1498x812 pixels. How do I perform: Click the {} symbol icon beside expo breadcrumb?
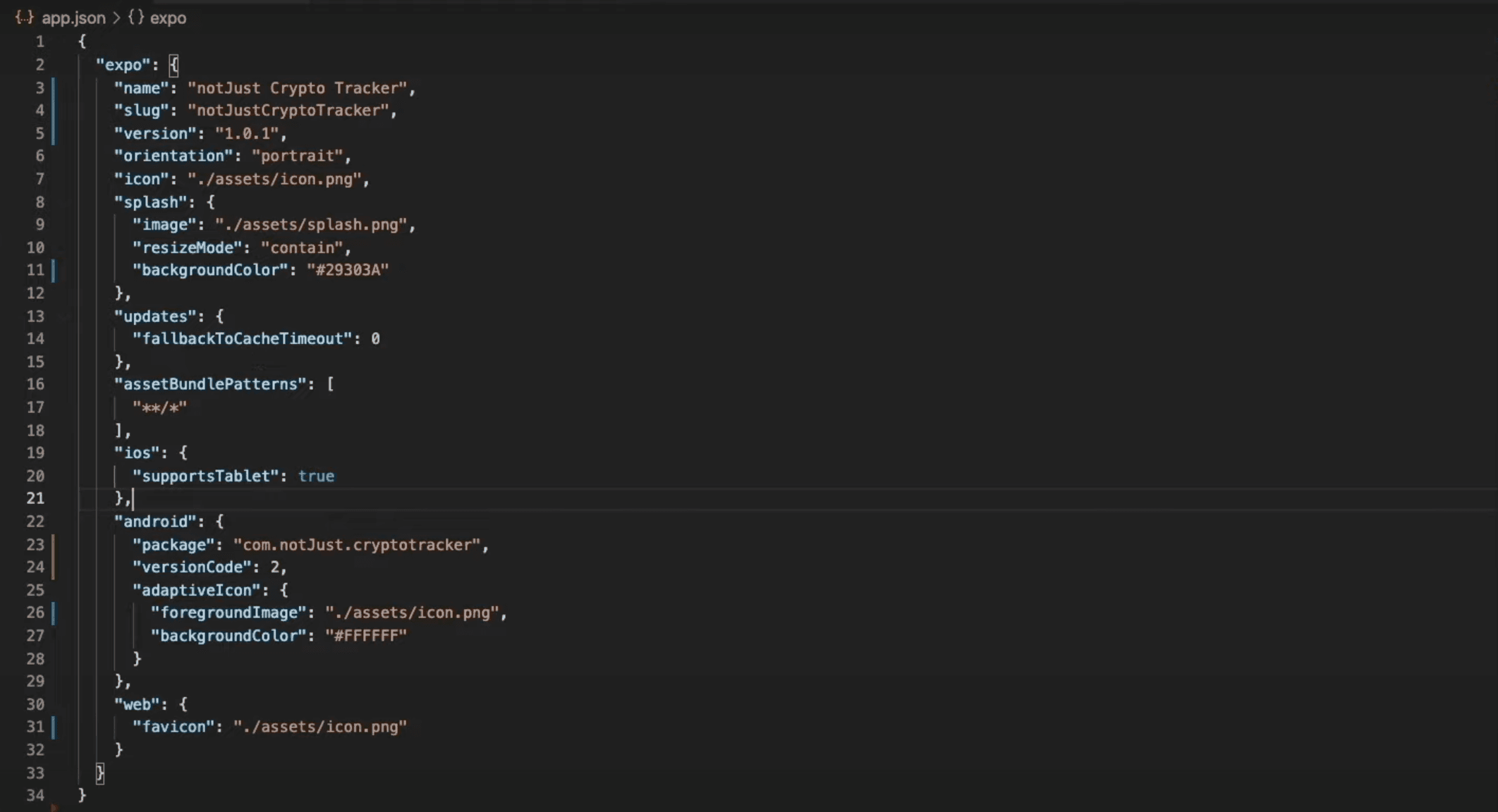click(135, 18)
